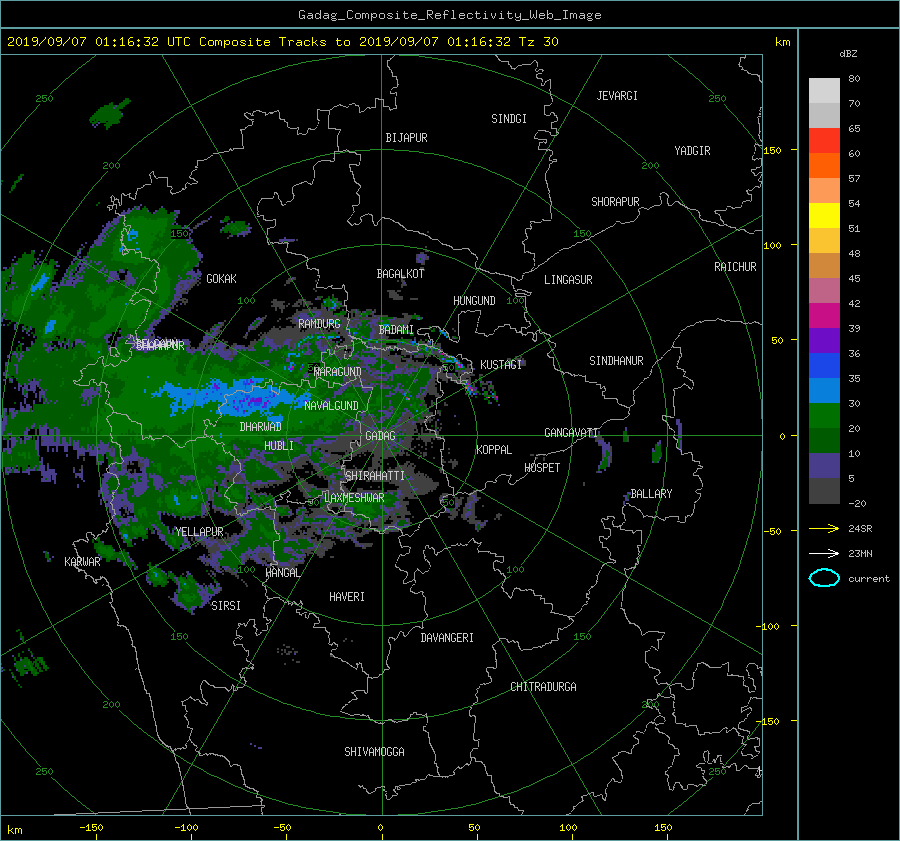The width and height of the screenshot is (900, 841).
Task: Click the GADAG radar center label
Action: point(381,436)
